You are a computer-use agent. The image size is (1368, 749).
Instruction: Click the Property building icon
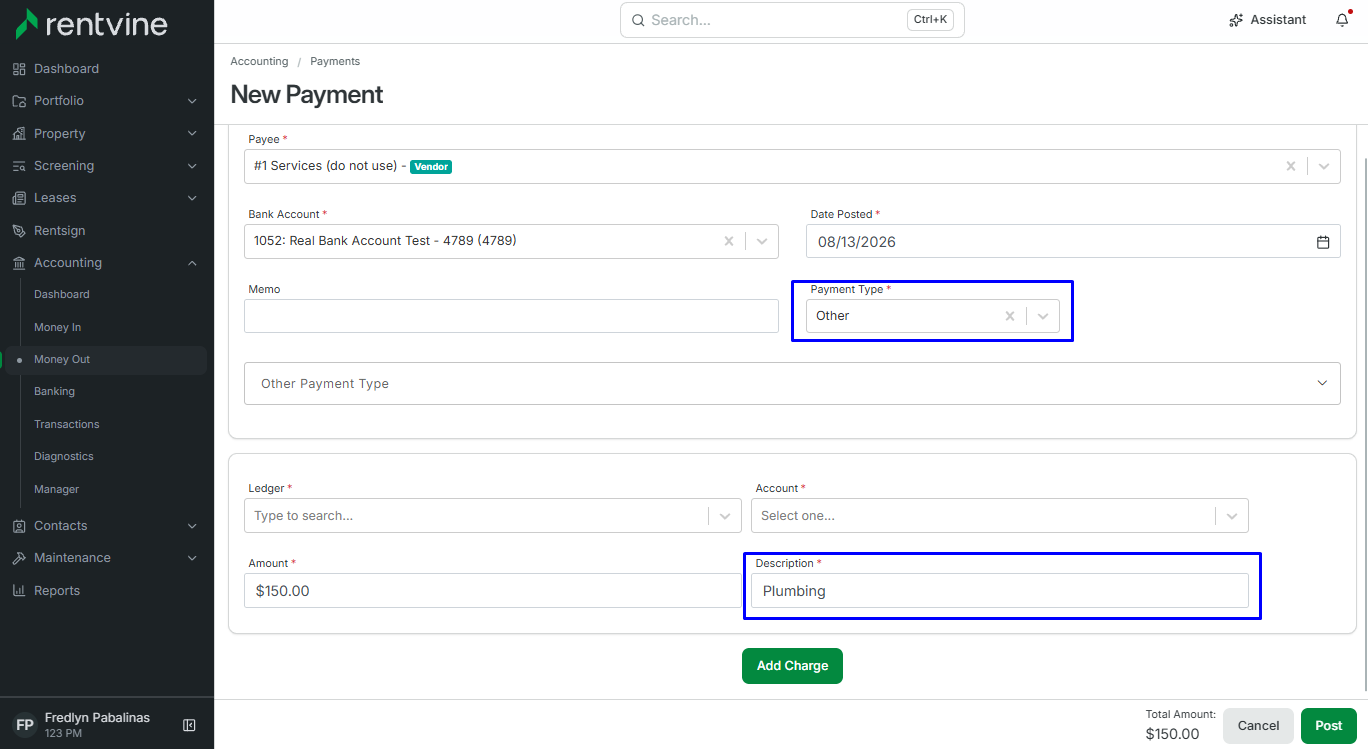(x=19, y=134)
